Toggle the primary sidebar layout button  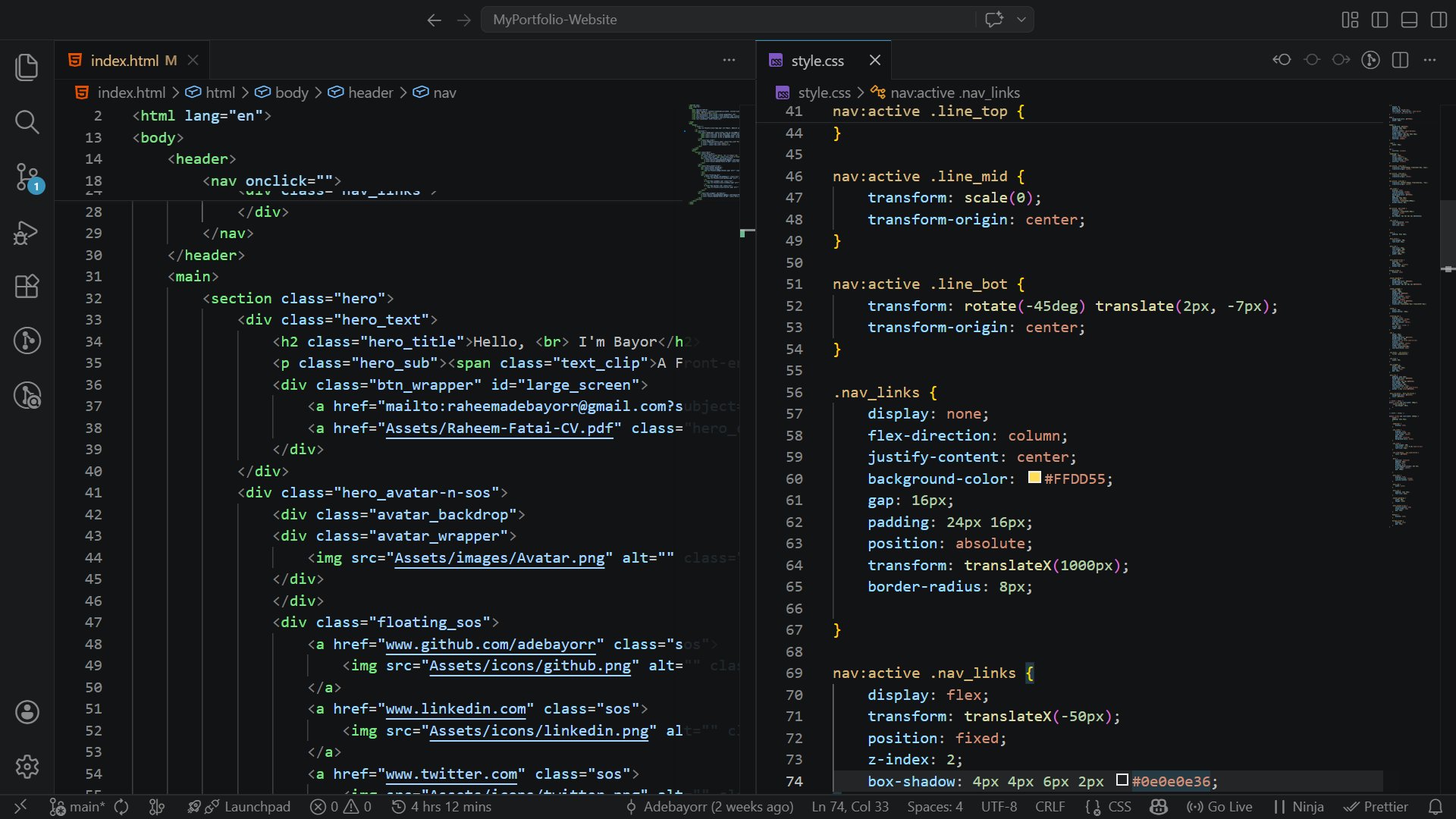click(x=1379, y=20)
